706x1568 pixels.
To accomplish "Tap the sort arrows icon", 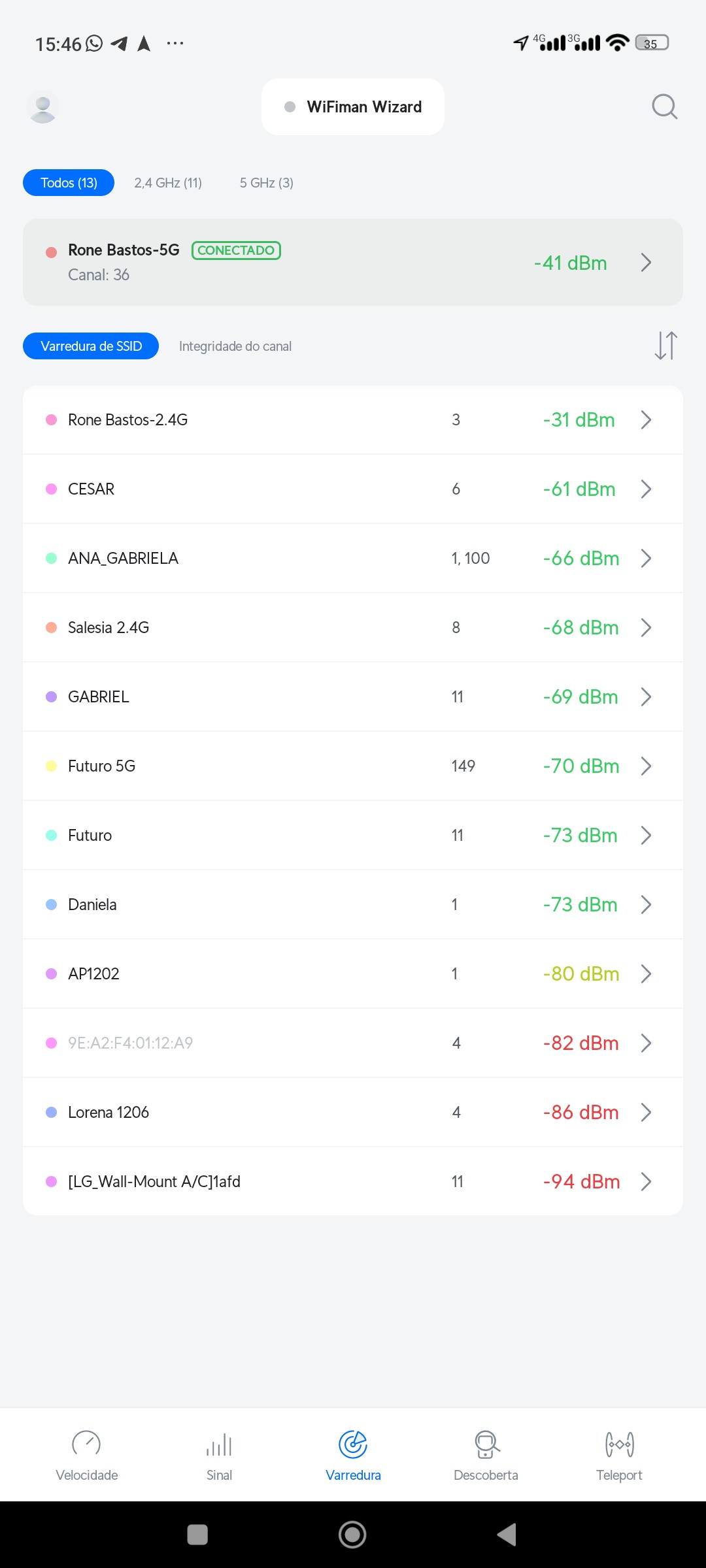I will click(x=665, y=346).
